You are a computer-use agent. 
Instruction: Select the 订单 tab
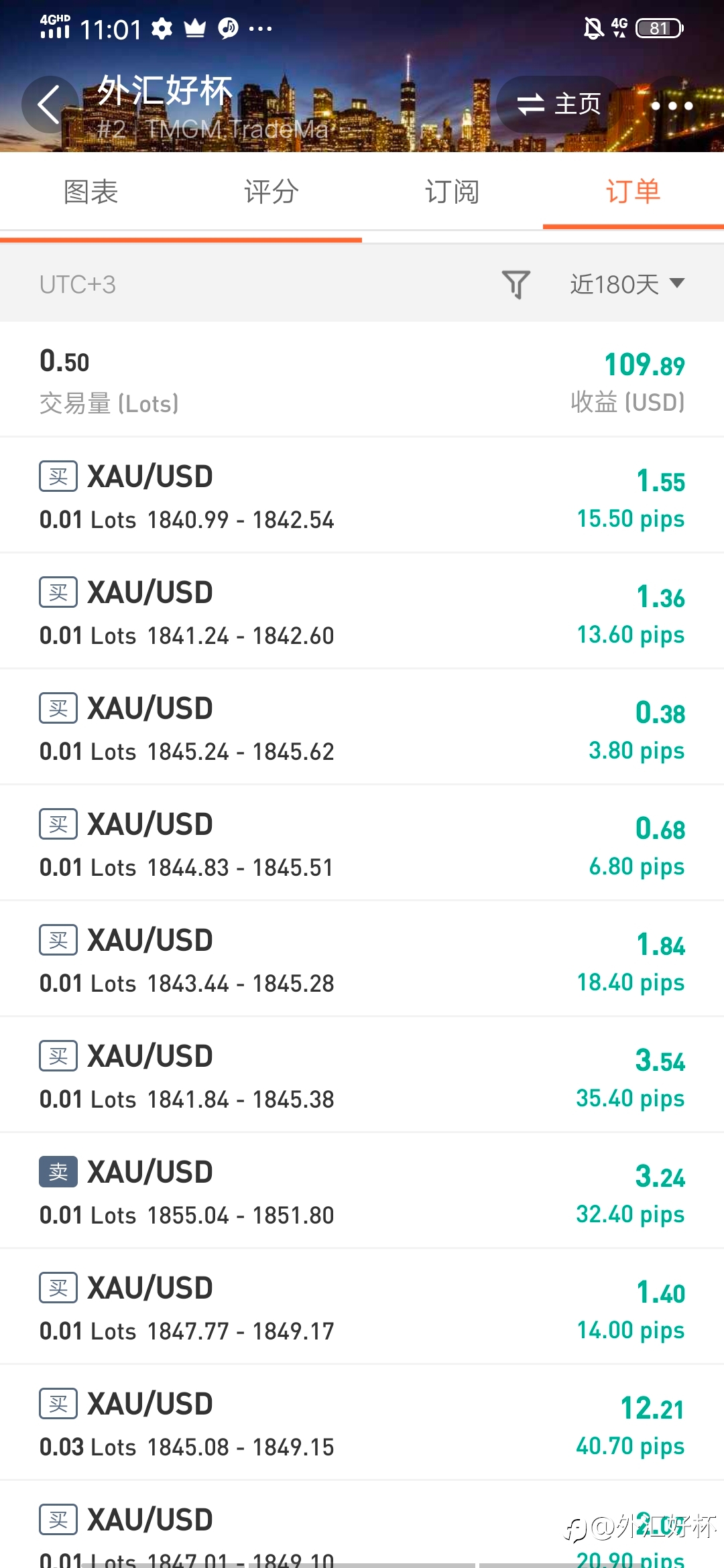click(x=633, y=192)
